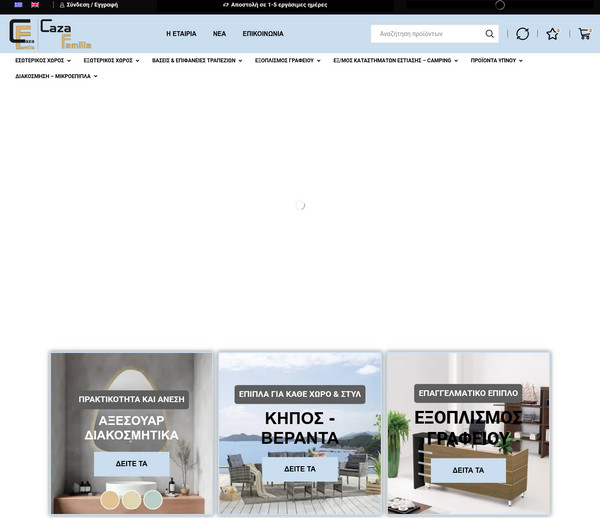The image size is (600, 518).
Task: Expand ΒΑΣΕΙΣ & ΕΠΙΦΑΝΕΙΕΣ ΤΡΑΠΕΖΙΩΝ menu
Action: [197, 60]
